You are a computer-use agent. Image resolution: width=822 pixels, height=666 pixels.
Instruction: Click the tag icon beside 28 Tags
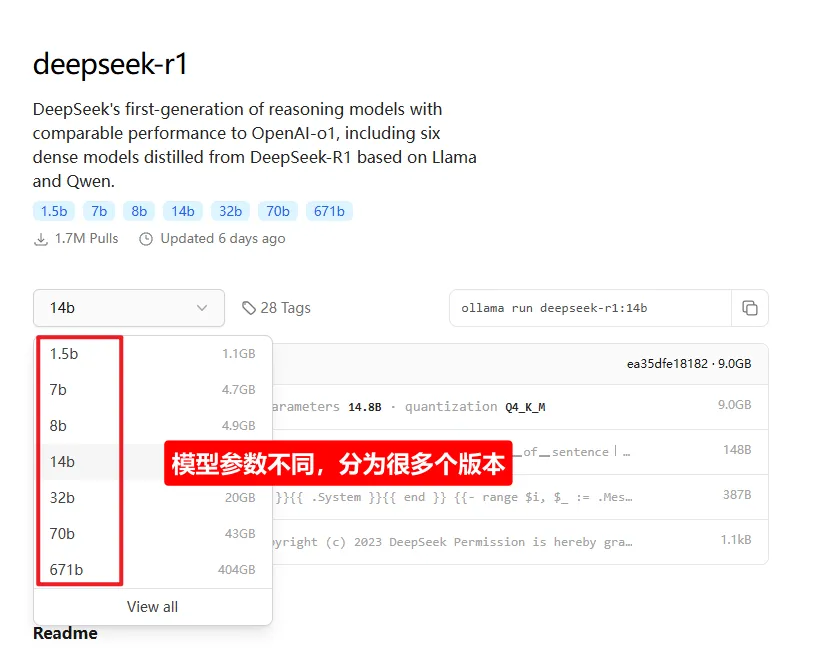pos(249,308)
